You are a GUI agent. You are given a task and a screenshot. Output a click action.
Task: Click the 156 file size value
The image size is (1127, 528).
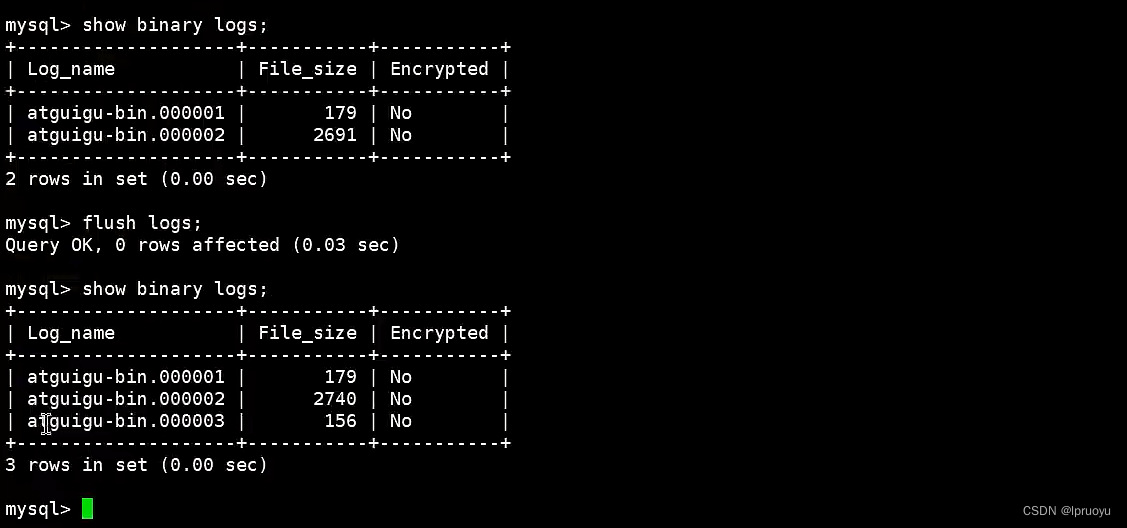(x=341, y=421)
